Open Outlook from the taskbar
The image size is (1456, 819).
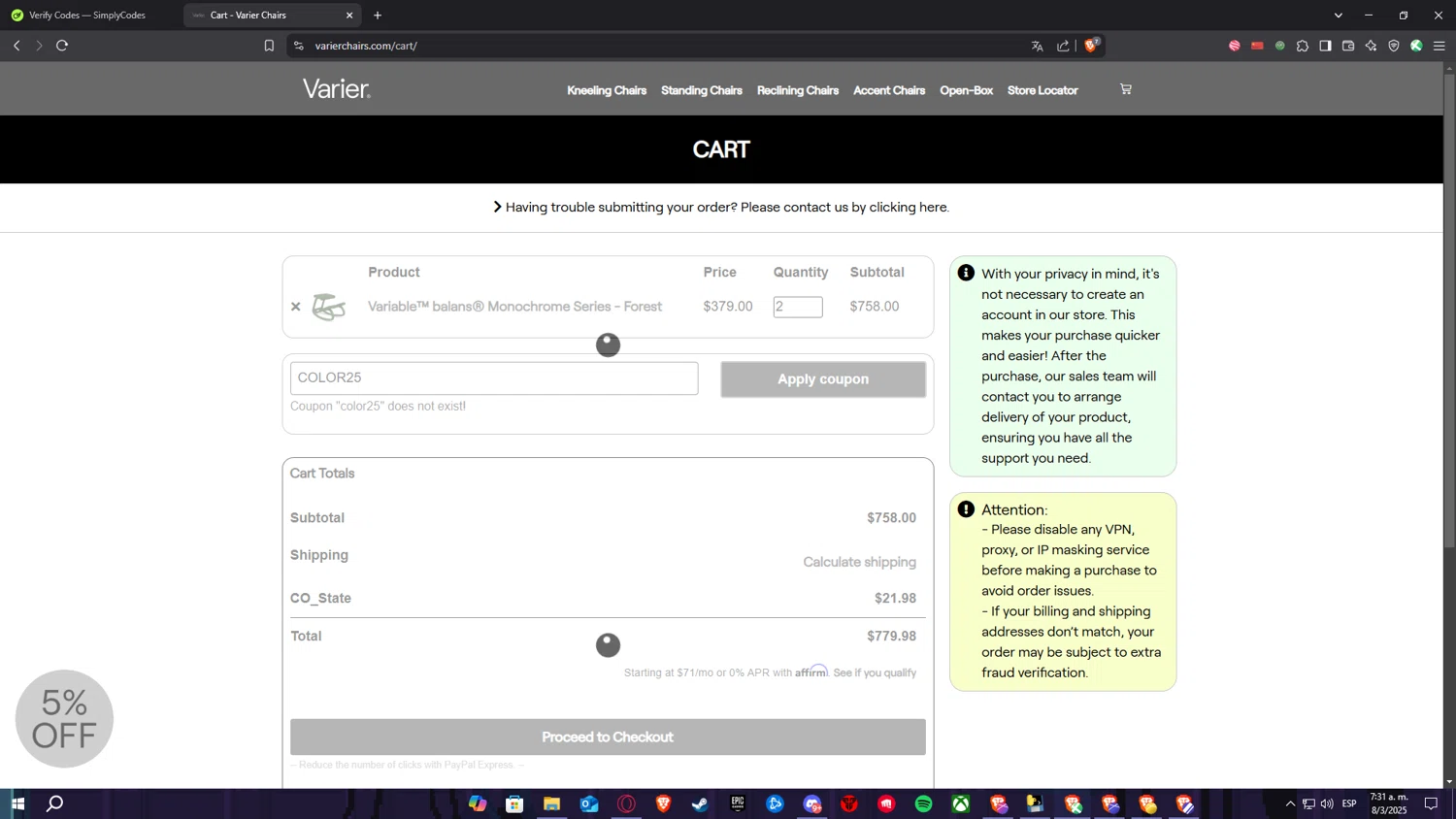[589, 803]
